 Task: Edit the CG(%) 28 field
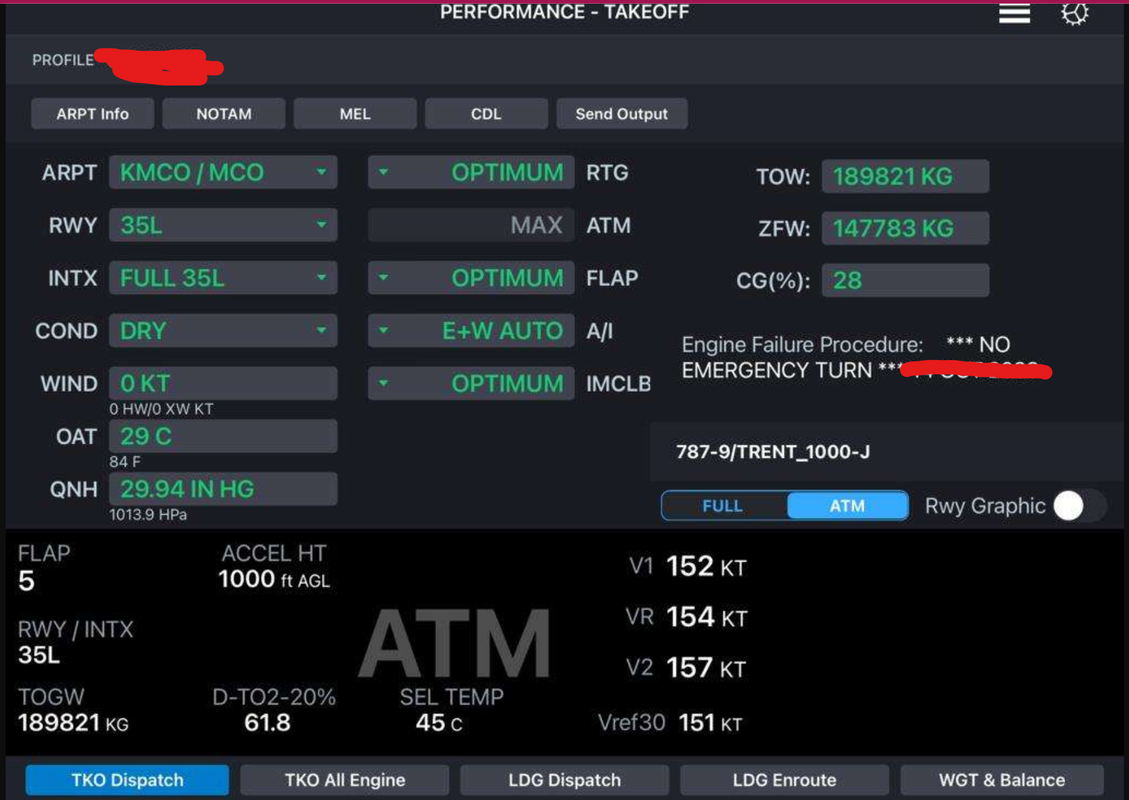coord(905,280)
